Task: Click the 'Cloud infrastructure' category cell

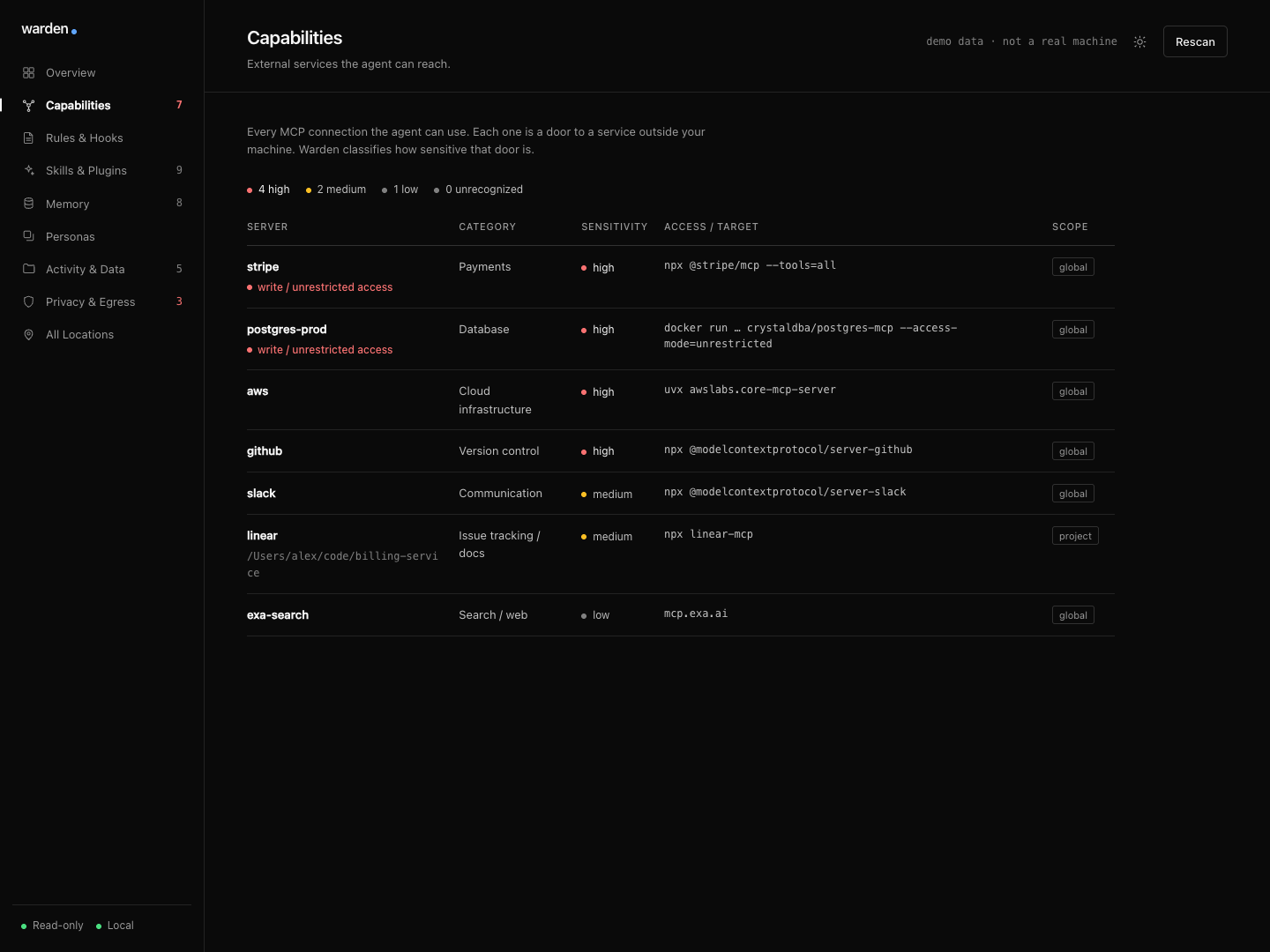Action: click(x=495, y=400)
